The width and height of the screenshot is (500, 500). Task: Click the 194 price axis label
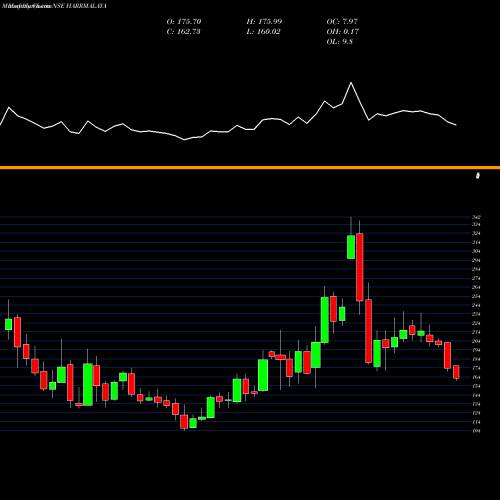tap(476, 350)
